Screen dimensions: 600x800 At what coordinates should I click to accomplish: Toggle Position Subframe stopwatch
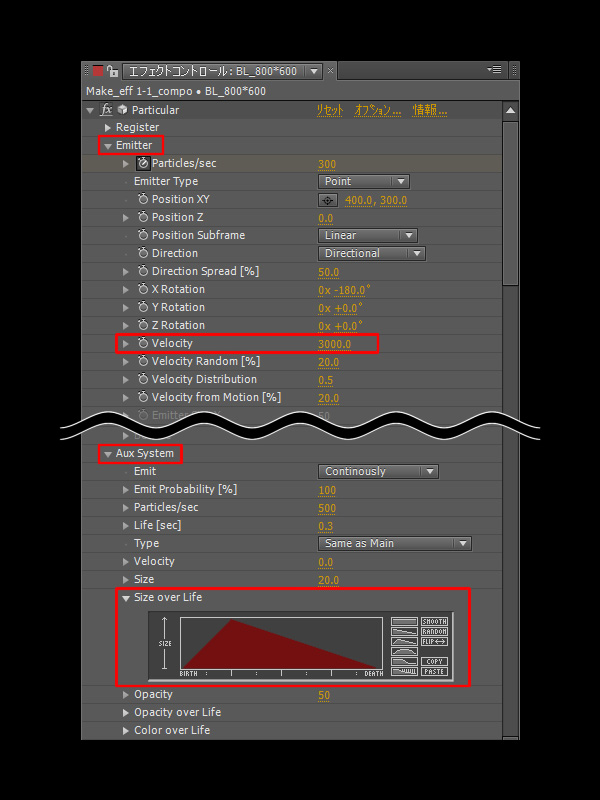coord(143,235)
